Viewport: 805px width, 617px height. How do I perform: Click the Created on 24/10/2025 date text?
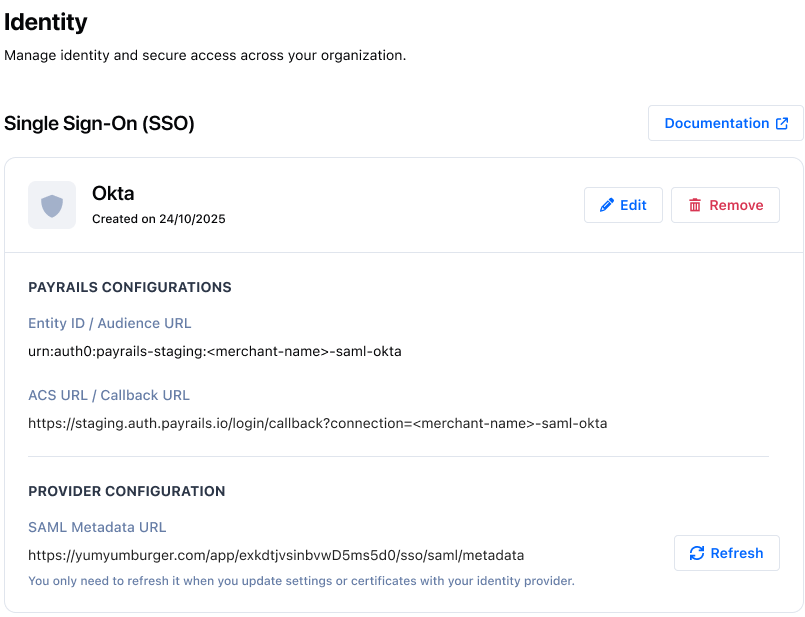tap(158, 218)
